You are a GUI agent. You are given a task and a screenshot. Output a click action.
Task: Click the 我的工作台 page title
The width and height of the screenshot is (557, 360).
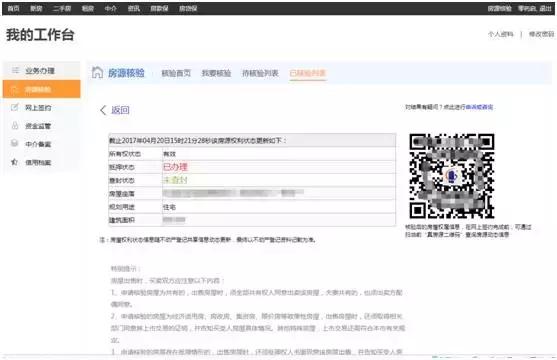(x=40, y=35)
